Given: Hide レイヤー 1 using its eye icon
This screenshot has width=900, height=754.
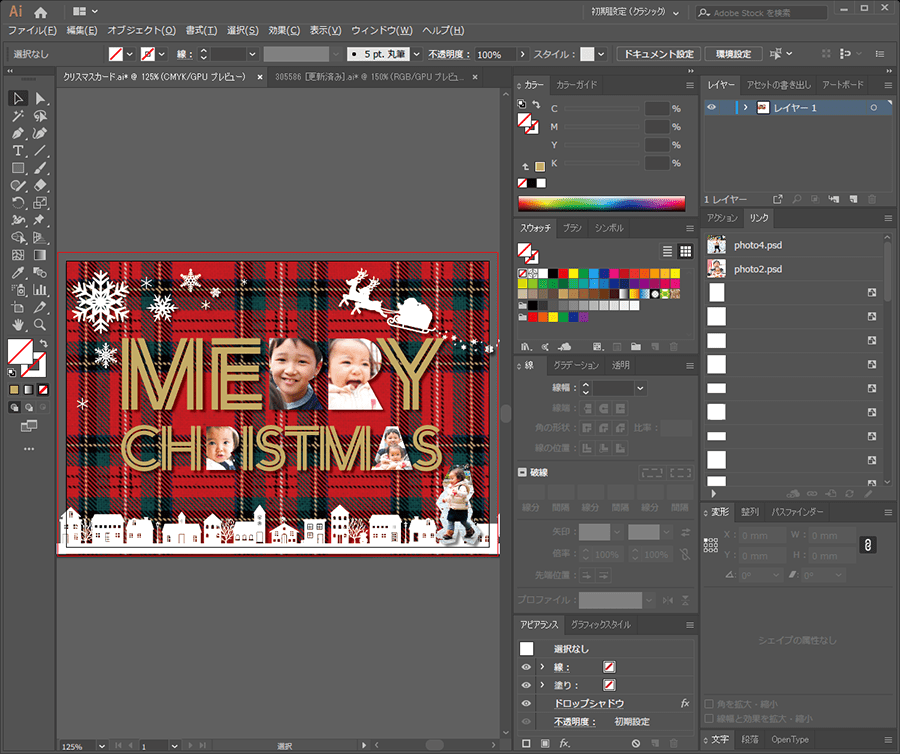Looking at the screenshot, I should point(712,107).
